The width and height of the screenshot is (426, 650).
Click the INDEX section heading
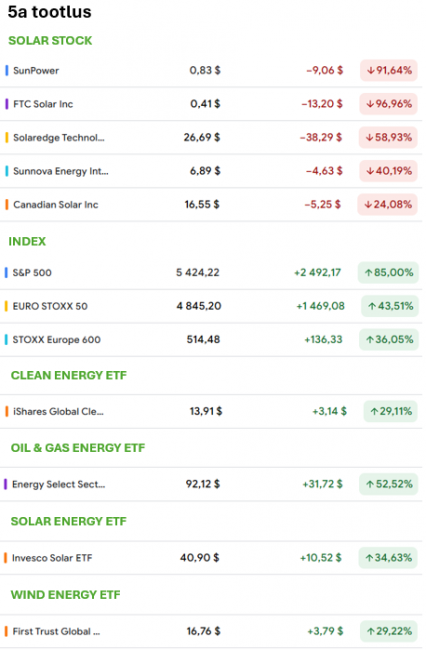(27, 241)
